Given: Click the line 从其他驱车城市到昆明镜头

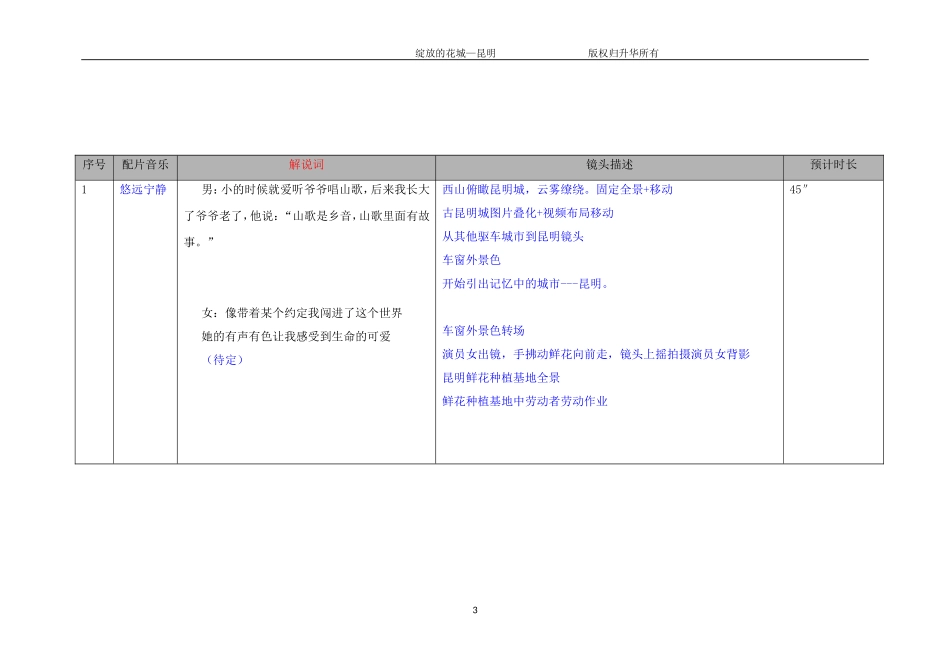Looking at the screenshot, I should pyautogui.click(x=513, y=237).
